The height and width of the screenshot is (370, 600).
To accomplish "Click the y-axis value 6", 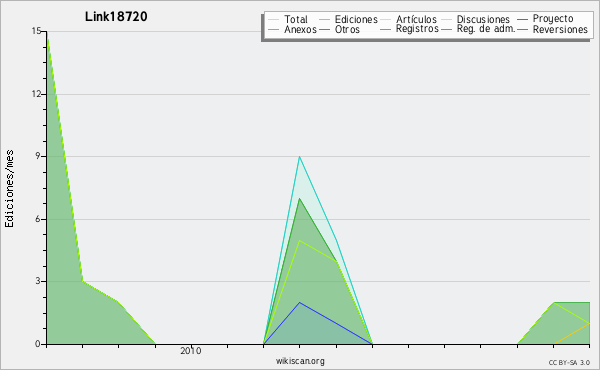I will tap(38, 219).
